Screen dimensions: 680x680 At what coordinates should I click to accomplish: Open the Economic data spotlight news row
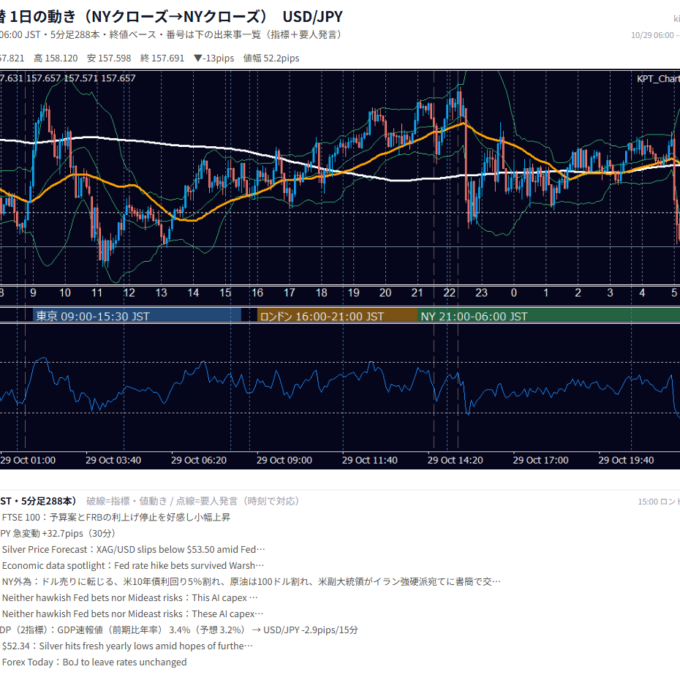tap(133, 566)
